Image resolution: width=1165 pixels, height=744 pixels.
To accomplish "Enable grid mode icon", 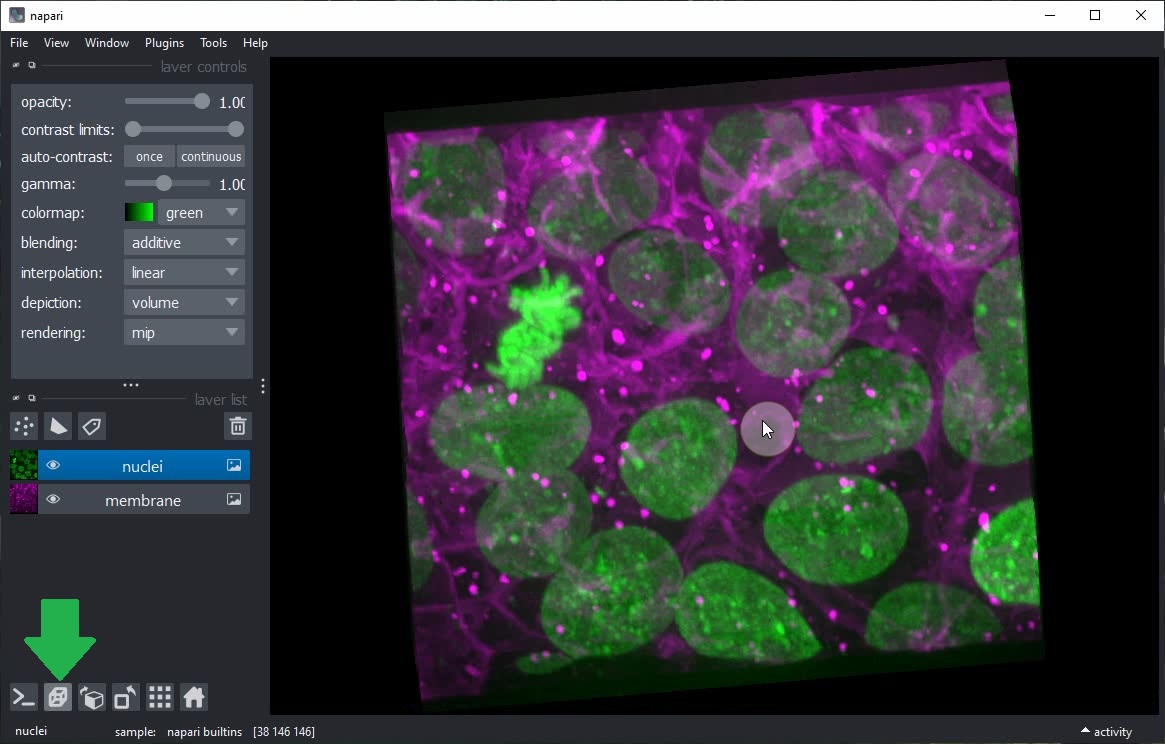I will point(160,697).
